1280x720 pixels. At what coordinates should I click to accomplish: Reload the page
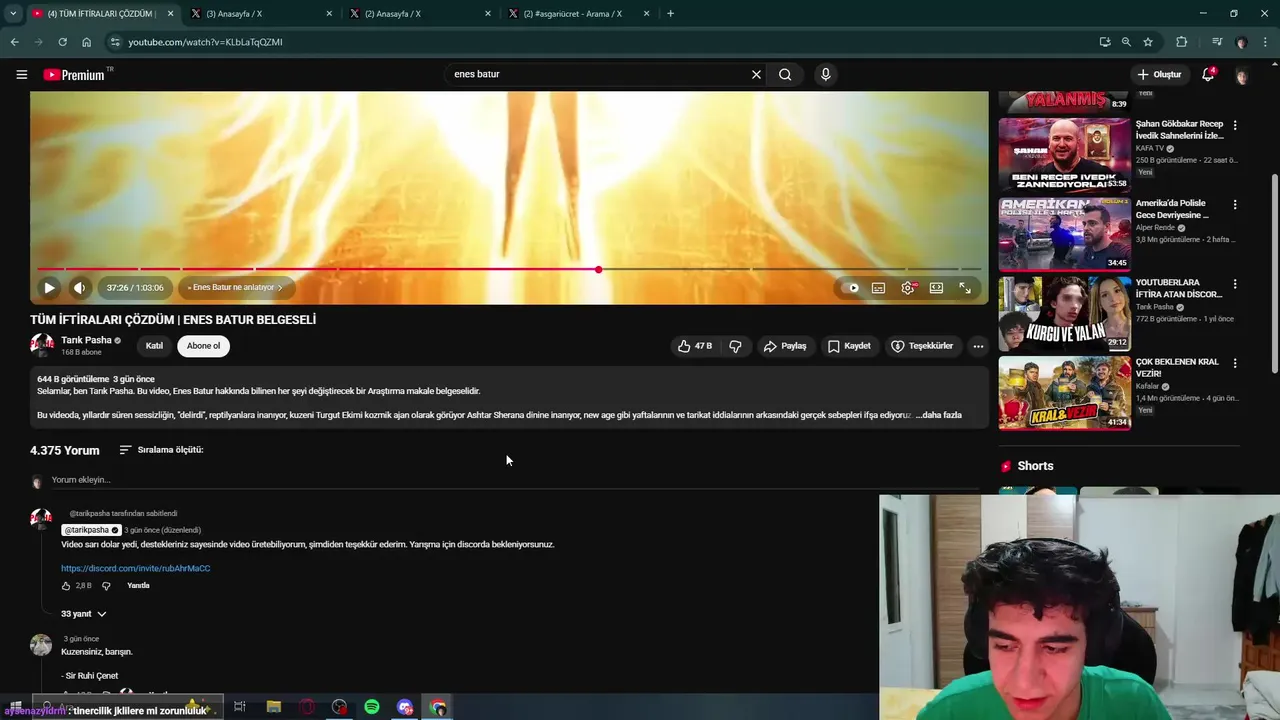coord(62,42)
